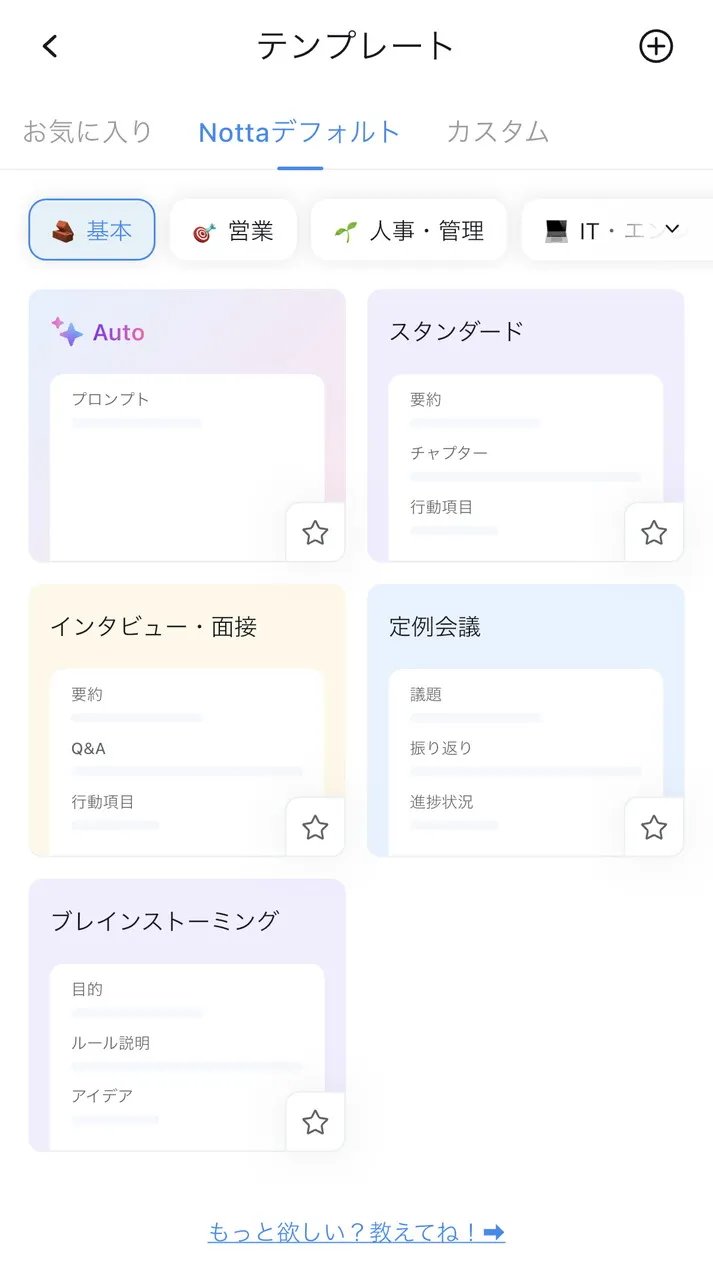Select the Nottaデフォルト tab
This screenshot has height=1280, width=713.
coord(298,131)
